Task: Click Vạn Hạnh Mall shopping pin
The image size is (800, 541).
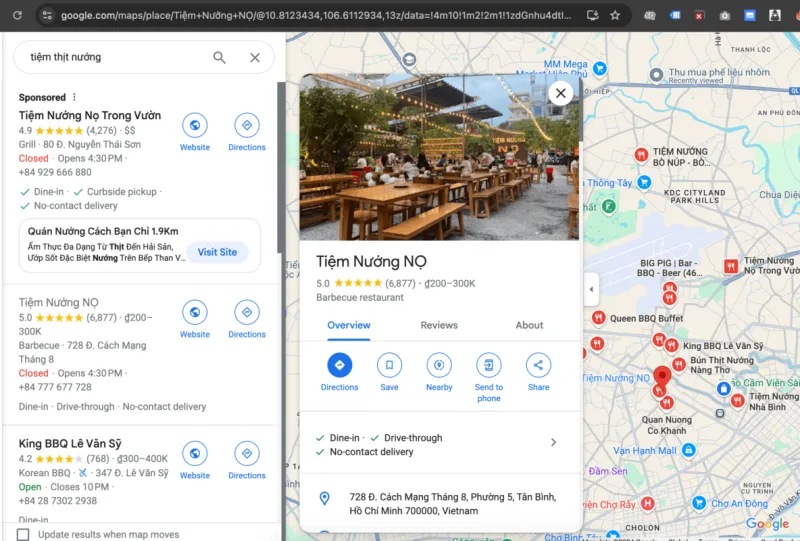Action: (x=689, y=450)
